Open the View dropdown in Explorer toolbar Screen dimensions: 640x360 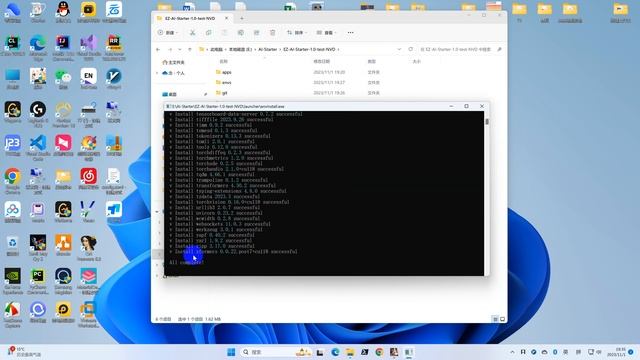coord(326,33)
